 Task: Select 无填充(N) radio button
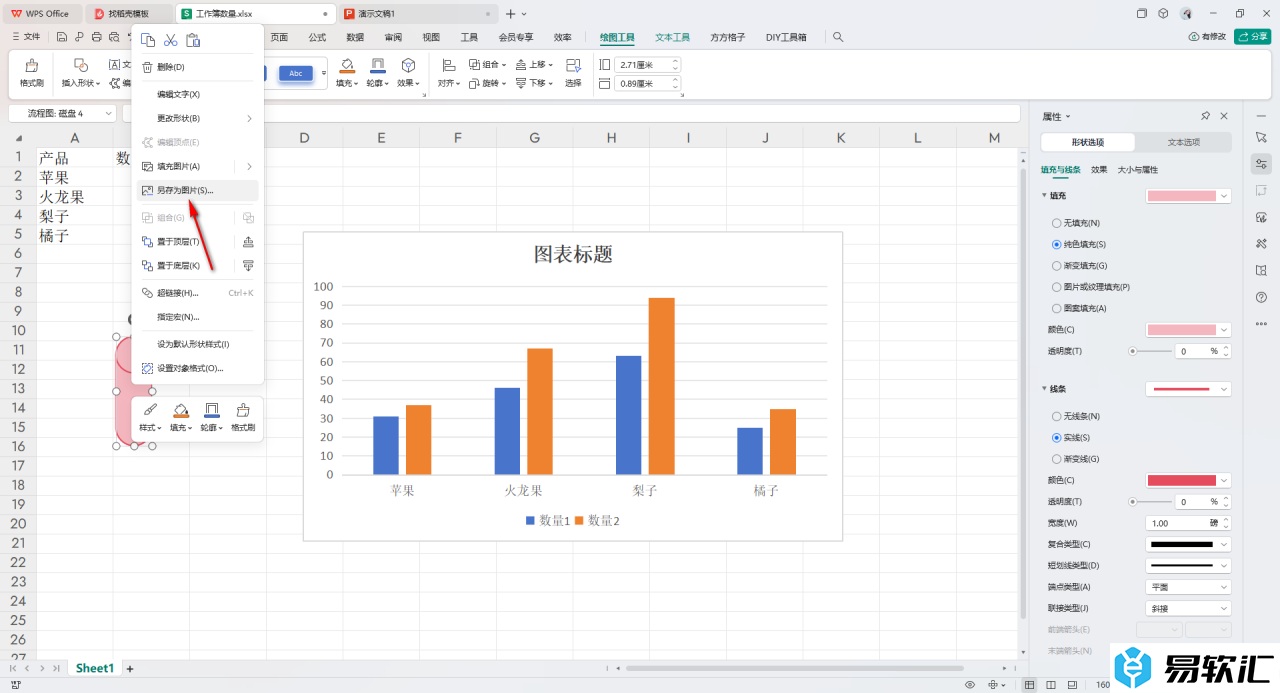[x=1056, y=223]
